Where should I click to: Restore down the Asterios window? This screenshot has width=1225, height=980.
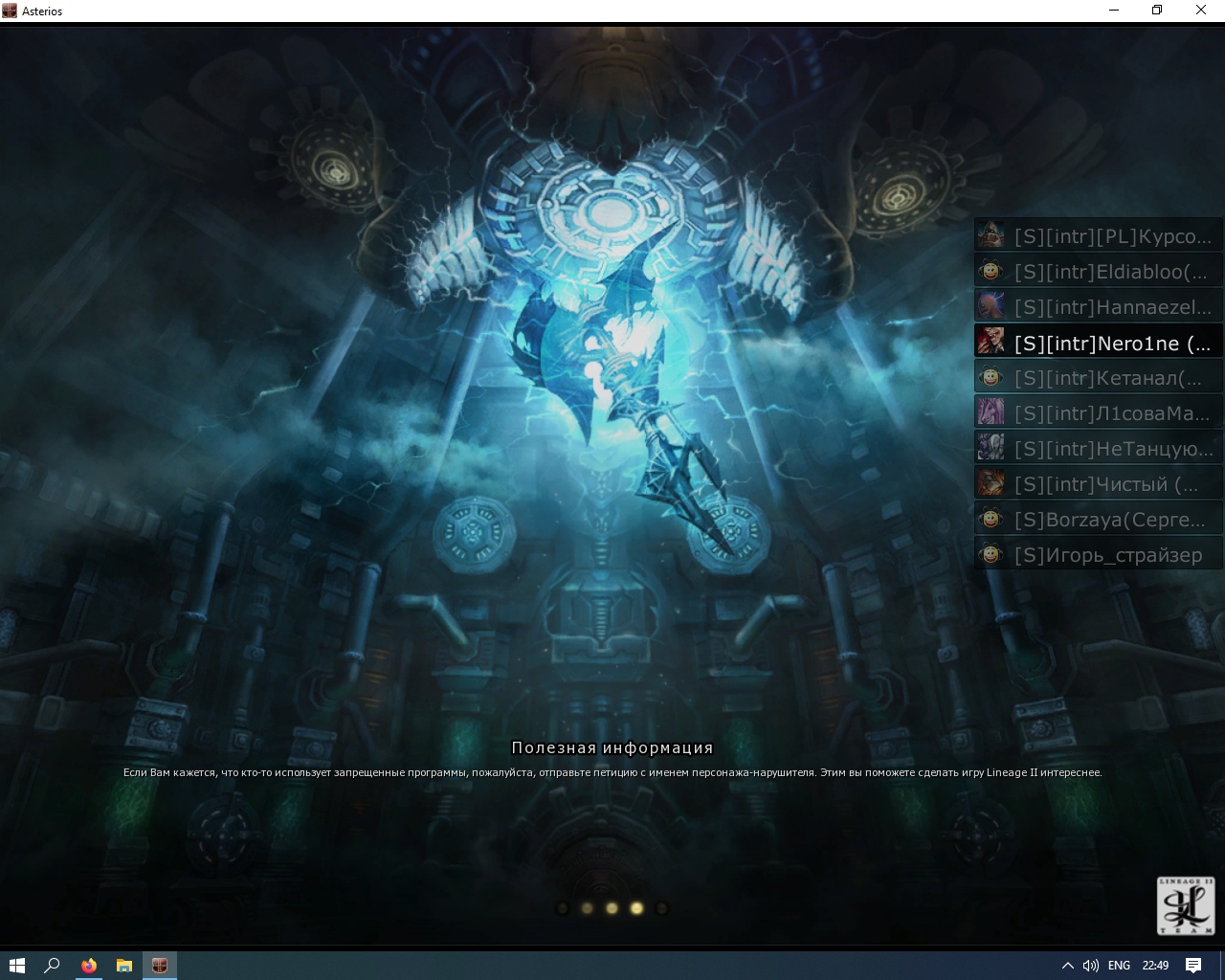pyautogui.click(x=1157, y=11)
